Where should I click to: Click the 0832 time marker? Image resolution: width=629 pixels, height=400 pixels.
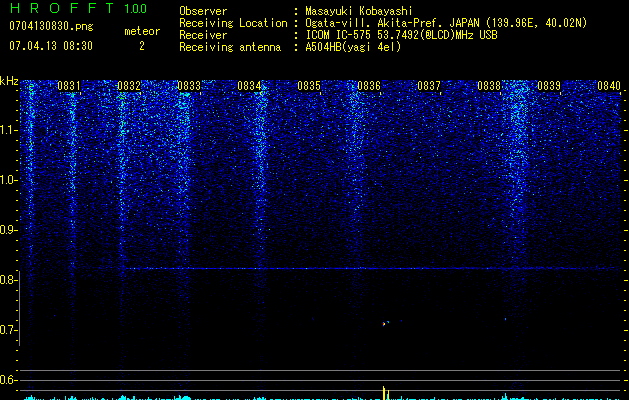click(129, 86)
